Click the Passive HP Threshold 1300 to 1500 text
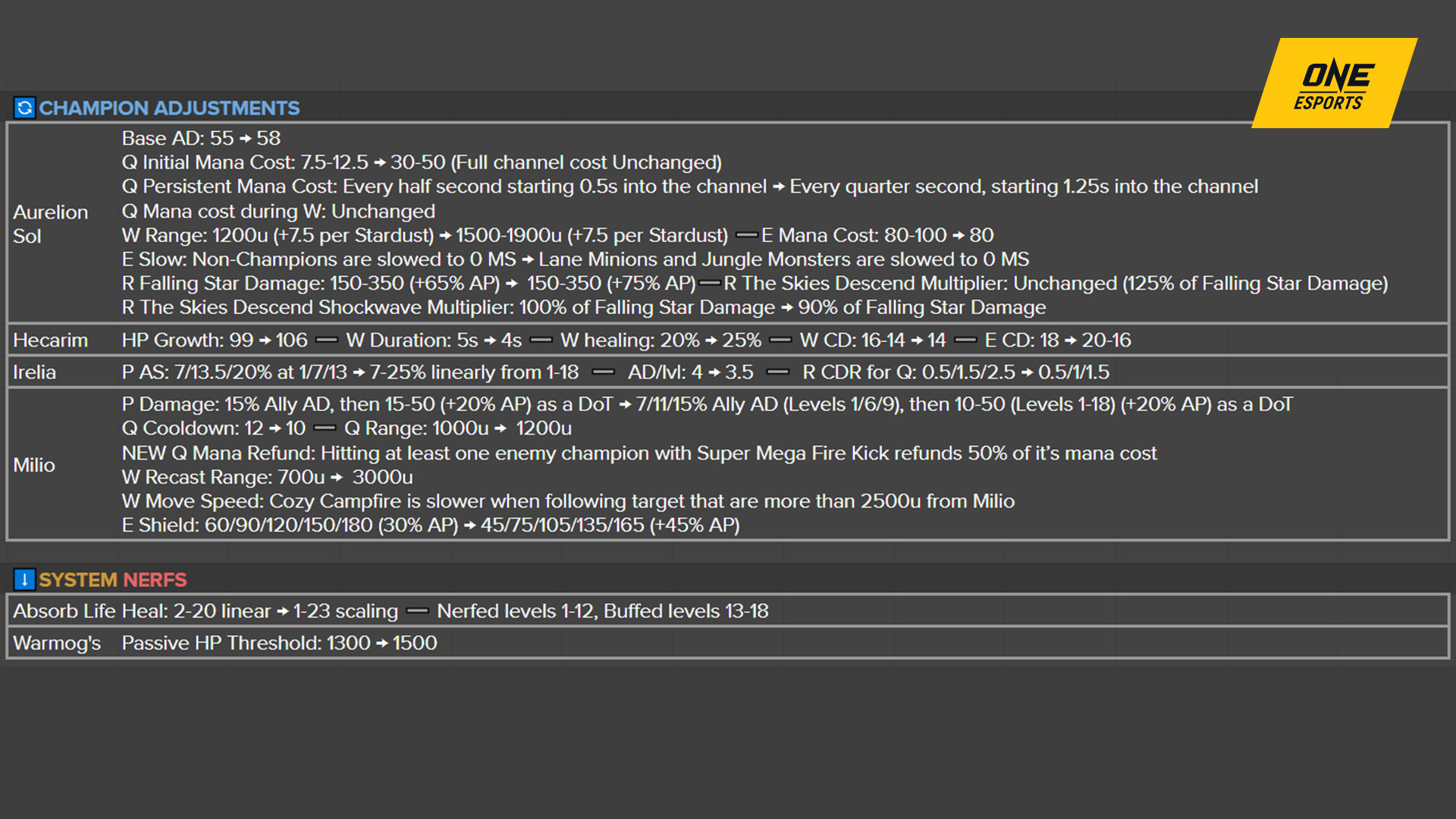The height and width of the screenshot is (819, 1456). (279, 643)
